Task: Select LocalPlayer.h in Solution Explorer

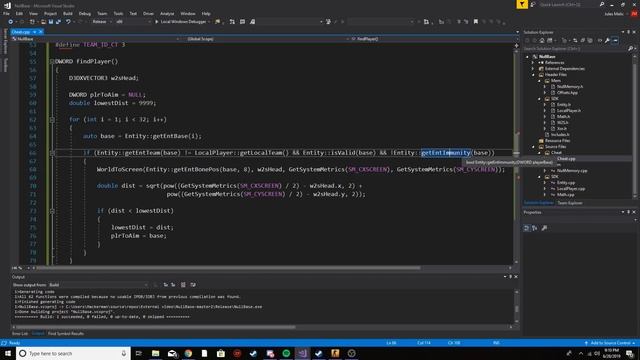Action: coord(569,111)
